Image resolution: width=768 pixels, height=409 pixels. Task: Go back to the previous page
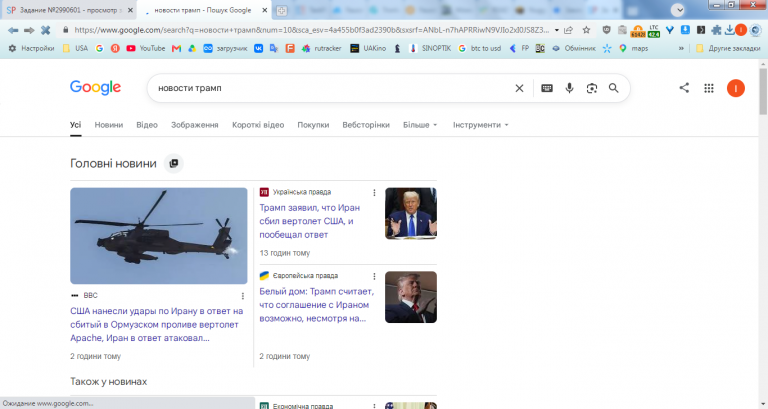[13, 30]
